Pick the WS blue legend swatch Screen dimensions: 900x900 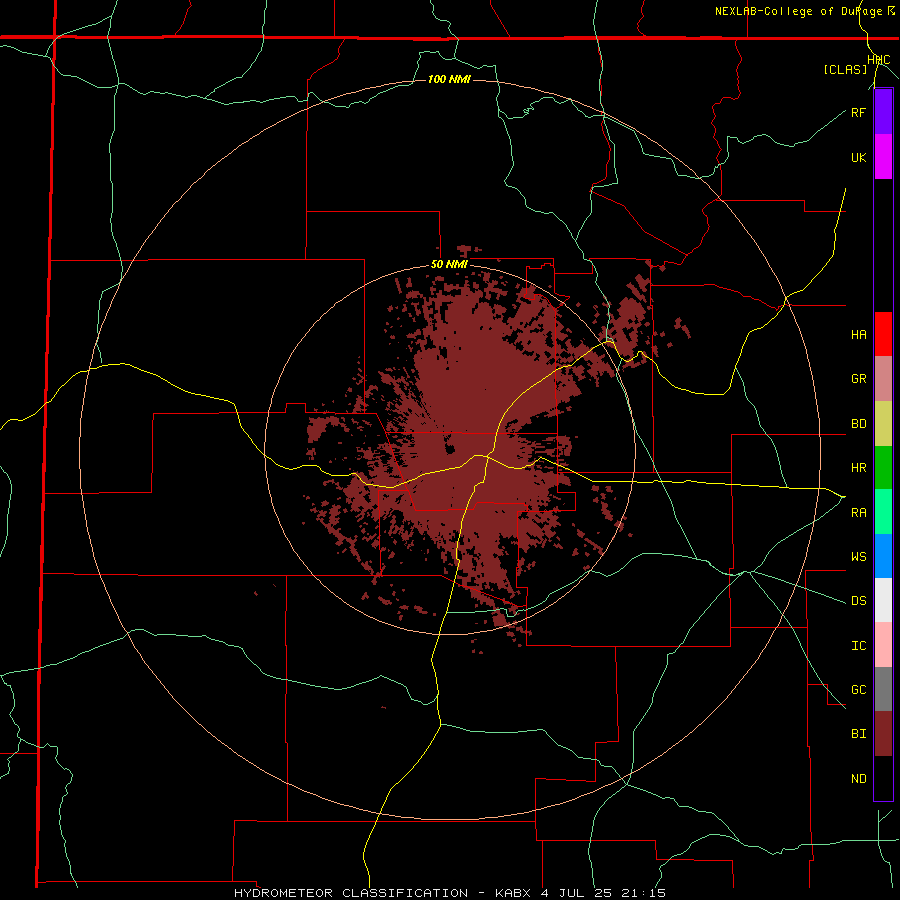point(883,556)
